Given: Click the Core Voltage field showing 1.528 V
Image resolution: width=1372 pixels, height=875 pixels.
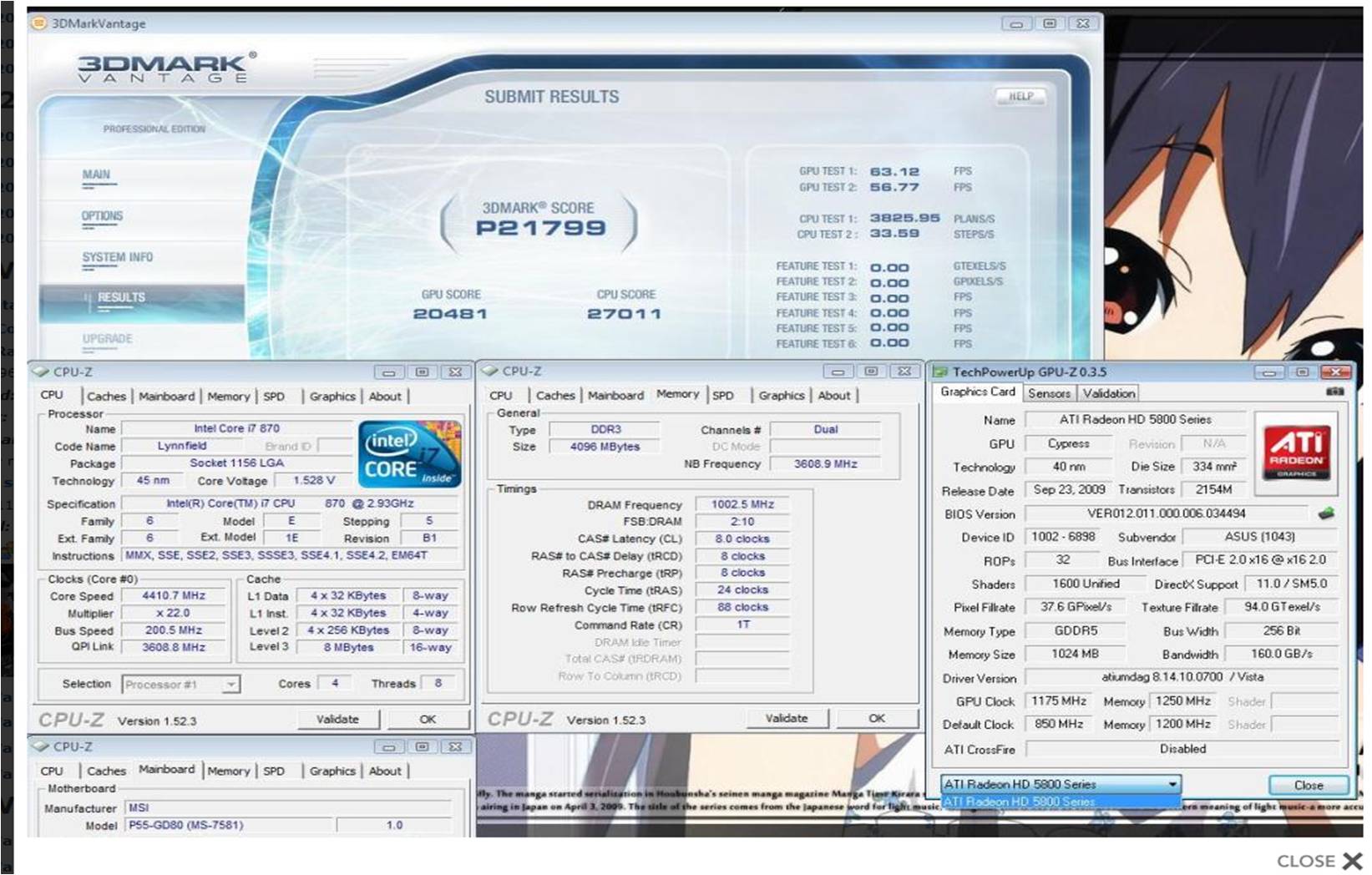Looking at the screenshot, I should (x=314, y=481).
